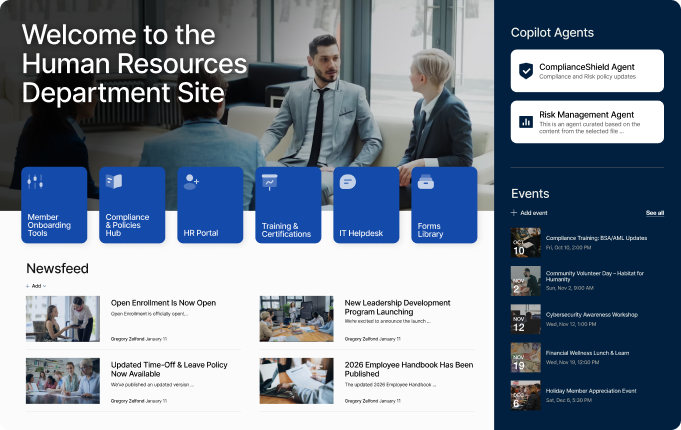Open the Open Enrollment Is Now Open article
This screenshot has width=681, height=430.
(163, 303)
